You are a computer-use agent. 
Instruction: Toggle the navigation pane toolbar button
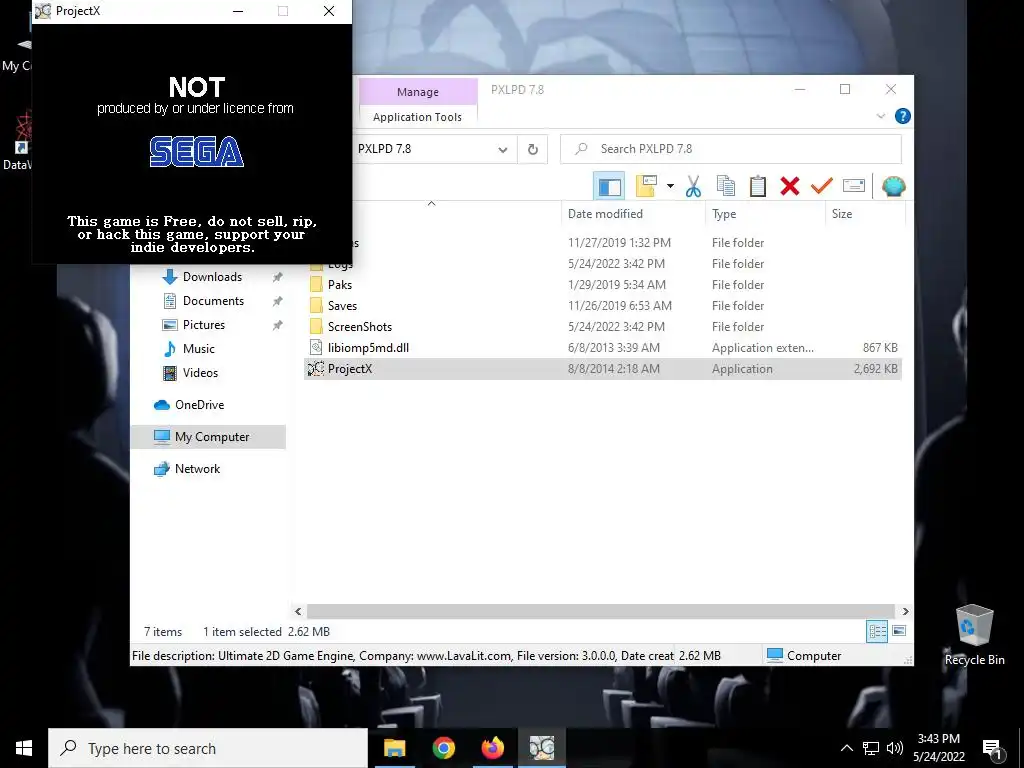point(609,186)
